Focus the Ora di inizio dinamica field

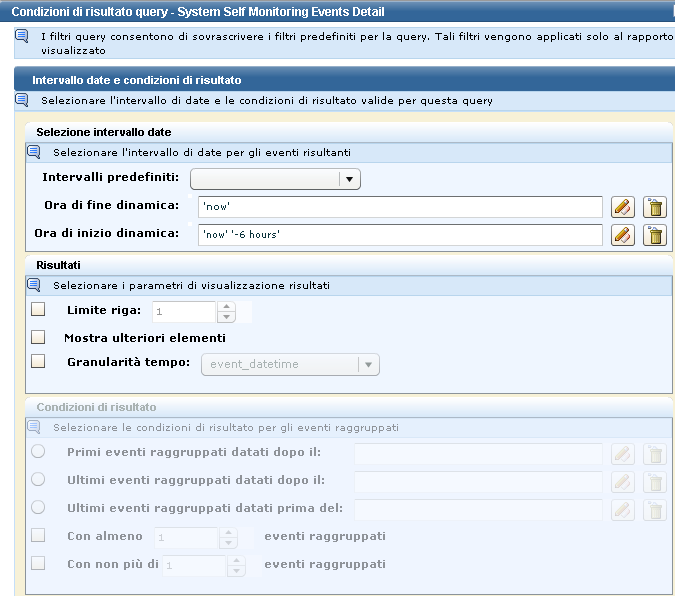400,235
